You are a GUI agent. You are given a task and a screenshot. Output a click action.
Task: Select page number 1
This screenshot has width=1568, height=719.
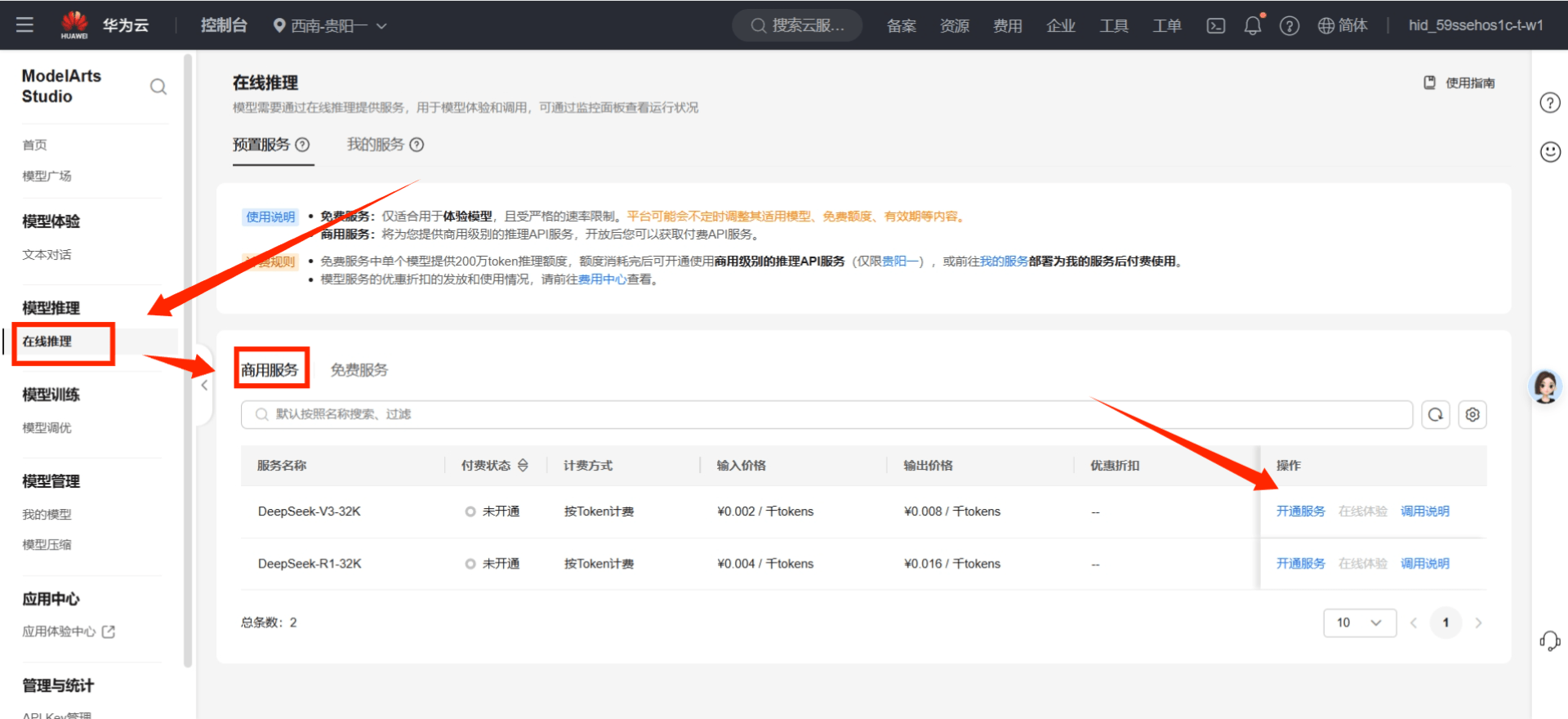[x=1445, y=623]
